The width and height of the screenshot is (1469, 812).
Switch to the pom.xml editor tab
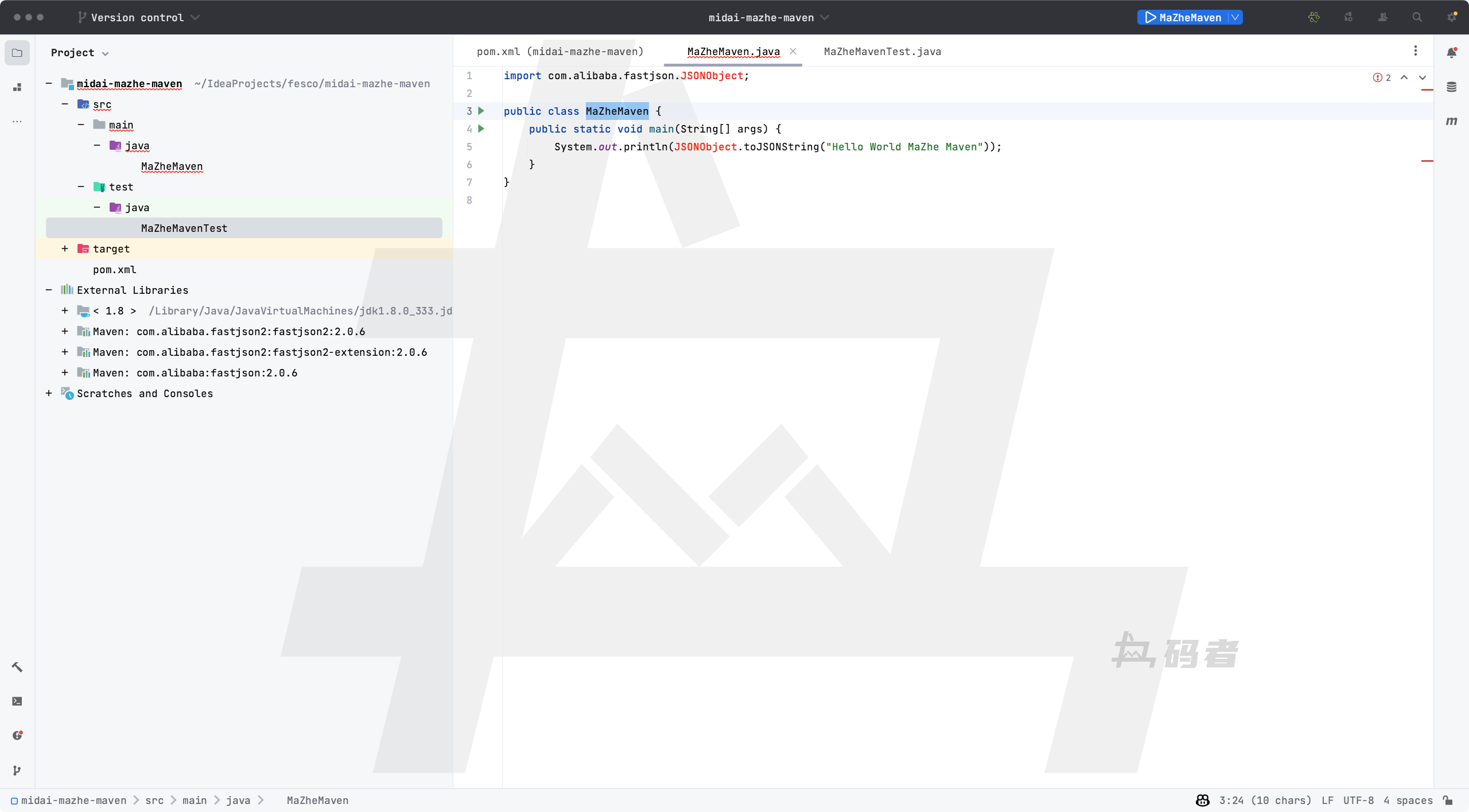(x=559, y=52)
